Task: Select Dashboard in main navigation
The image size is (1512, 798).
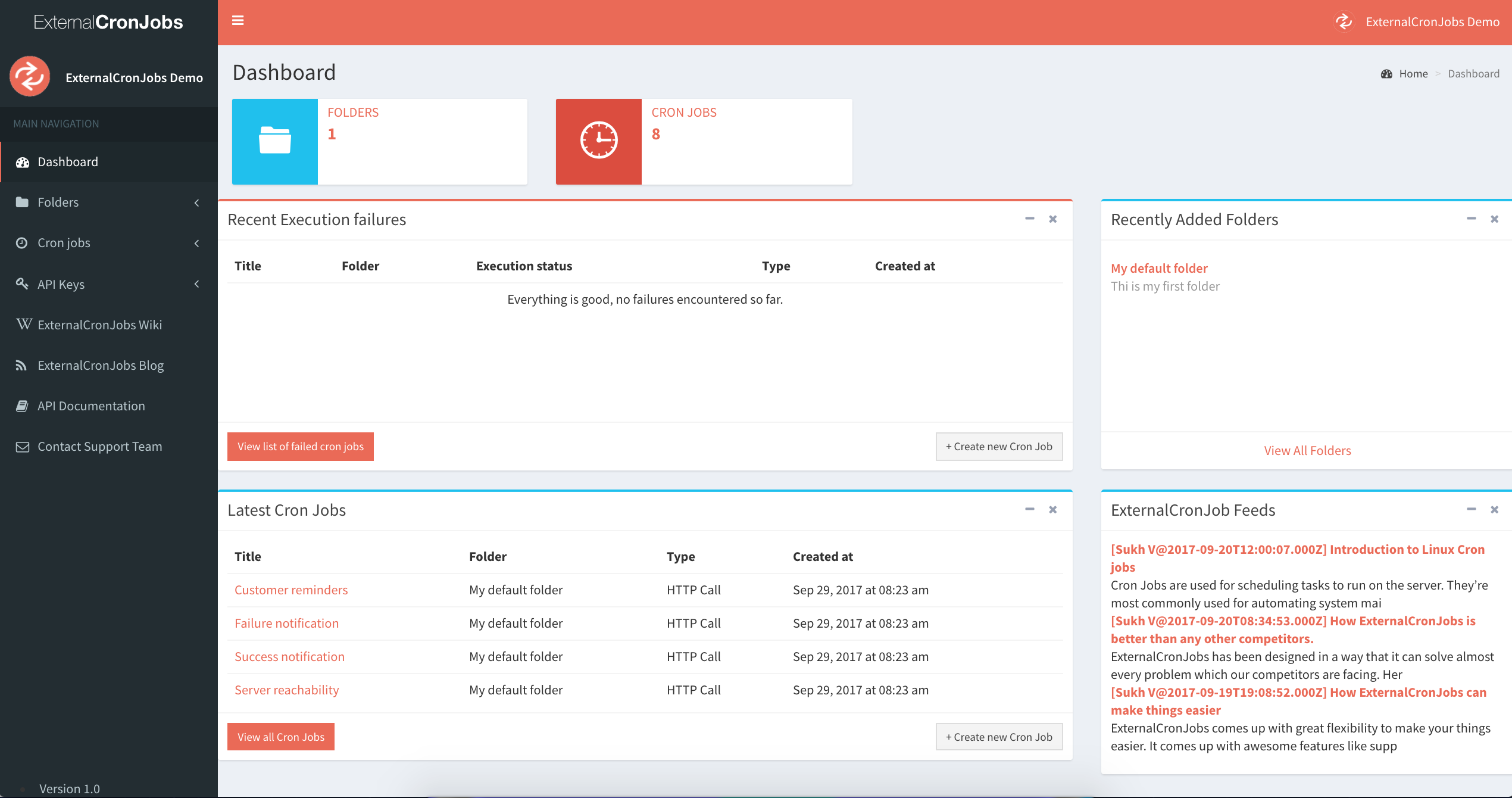Action: [67, 162]
